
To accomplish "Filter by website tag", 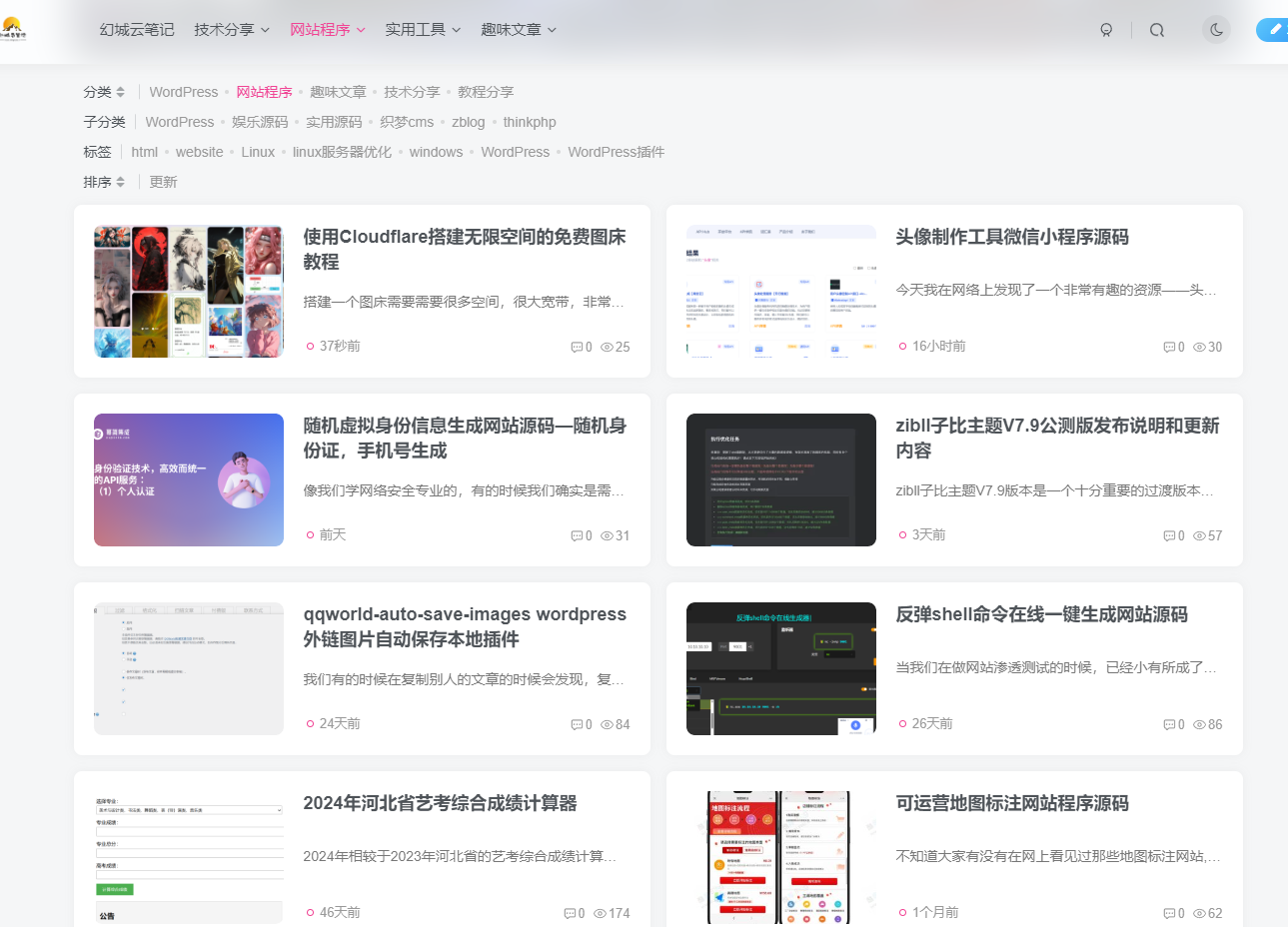I will (x=200, y=152).
